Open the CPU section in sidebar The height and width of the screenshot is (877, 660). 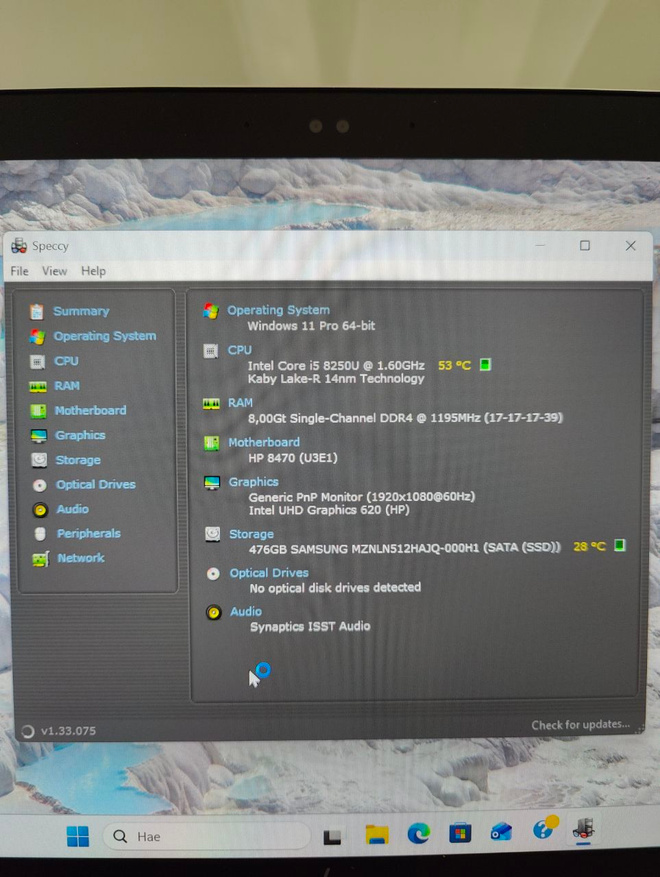point(66,361)
